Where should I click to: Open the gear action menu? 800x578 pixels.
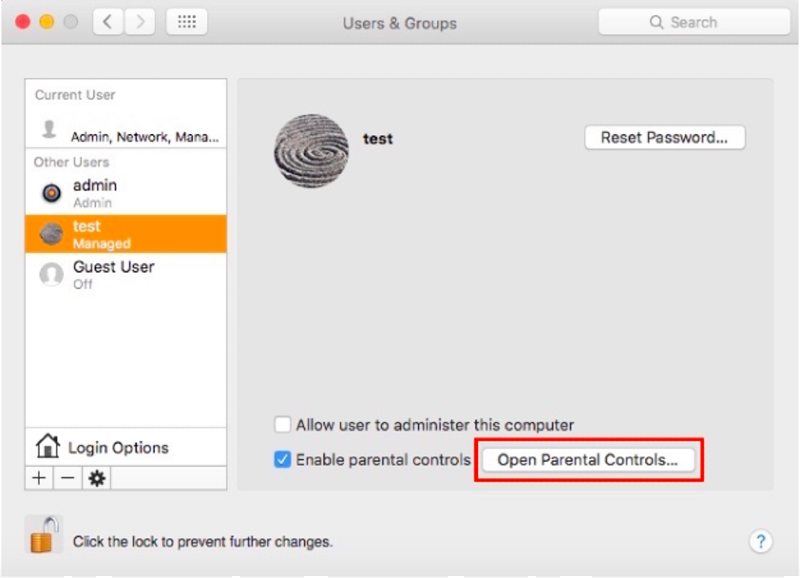point(96,478)
